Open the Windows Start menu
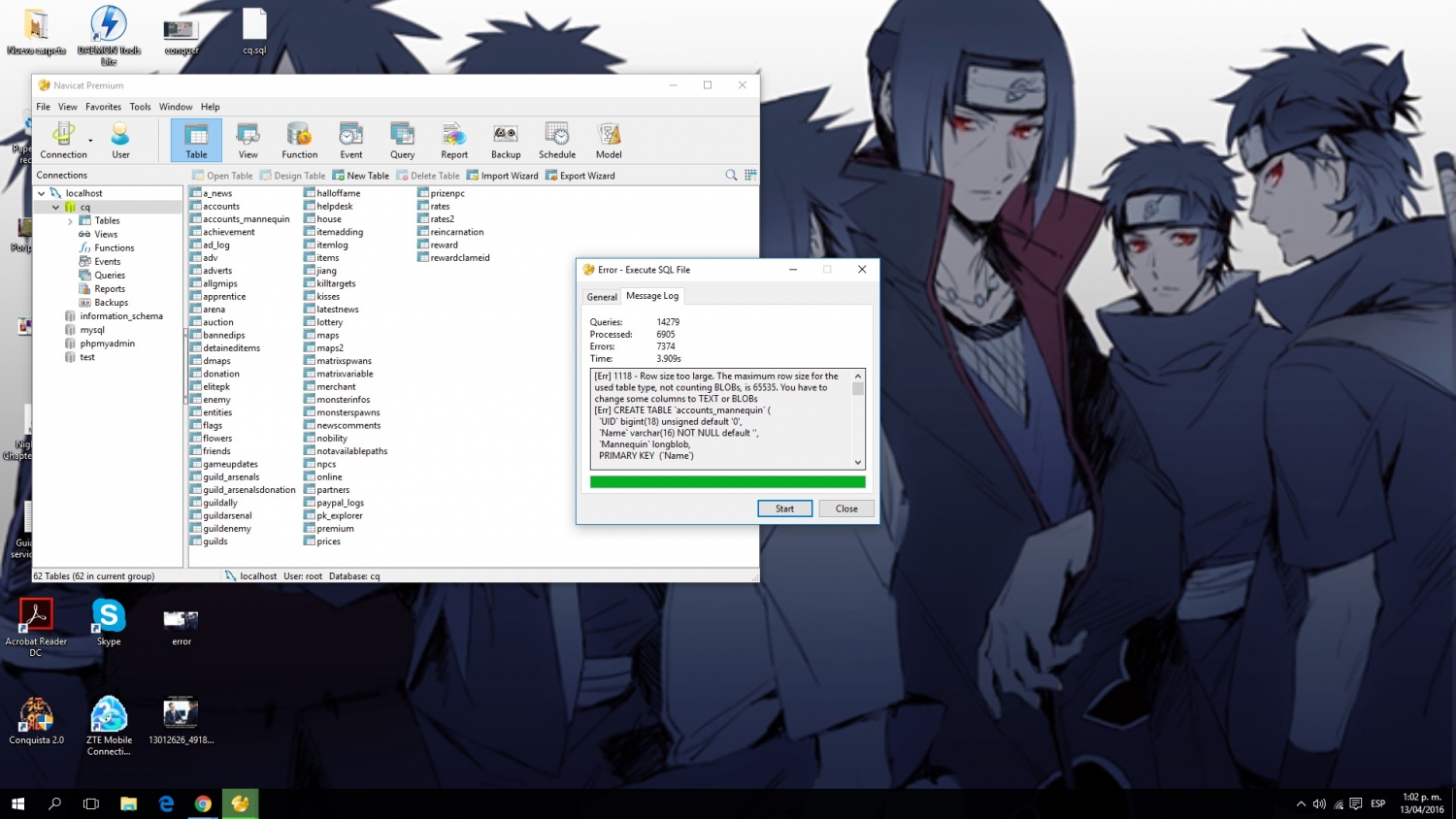This screenshot has width=1456, height=819. 17,803
